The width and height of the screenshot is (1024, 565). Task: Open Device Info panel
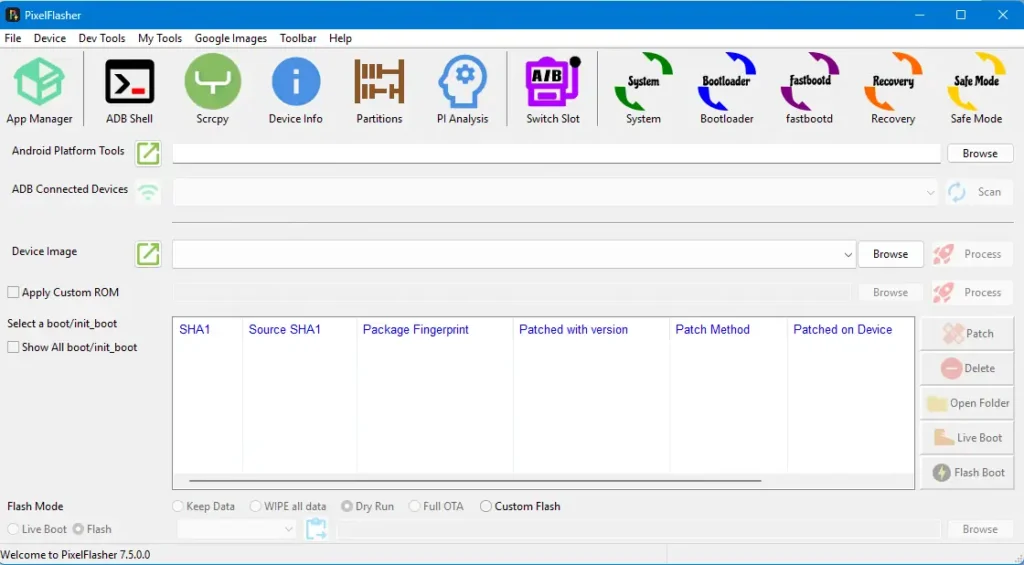[x=296, y=90]
